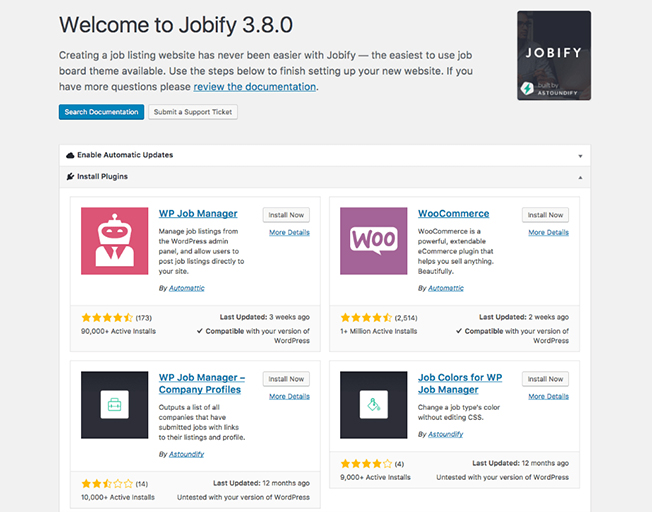Click the cloud icon beside Enable Automatic Updates

pos(70,155)
